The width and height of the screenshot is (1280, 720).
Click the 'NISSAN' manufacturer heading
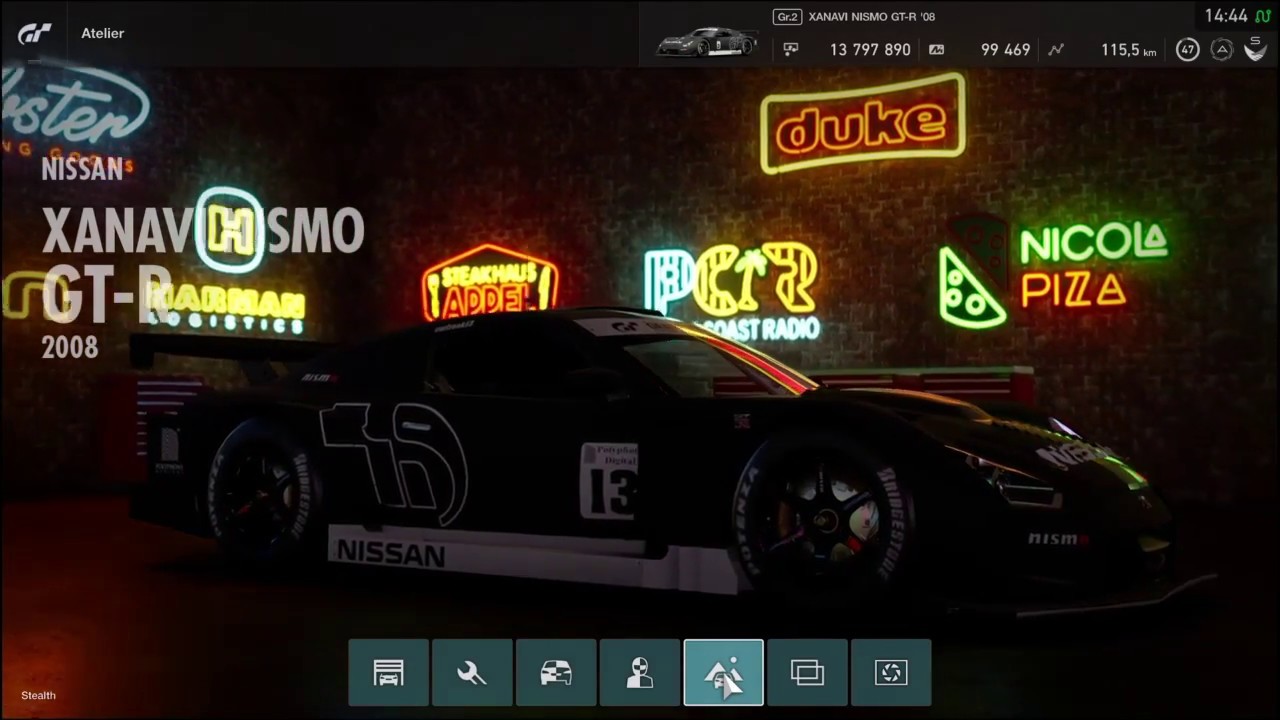pos(82,169)
